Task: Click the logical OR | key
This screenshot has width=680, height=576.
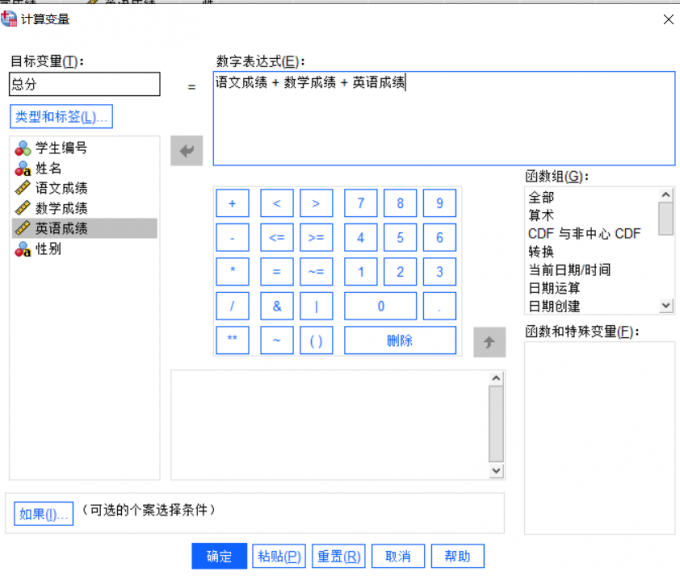Action: point(316,306)
